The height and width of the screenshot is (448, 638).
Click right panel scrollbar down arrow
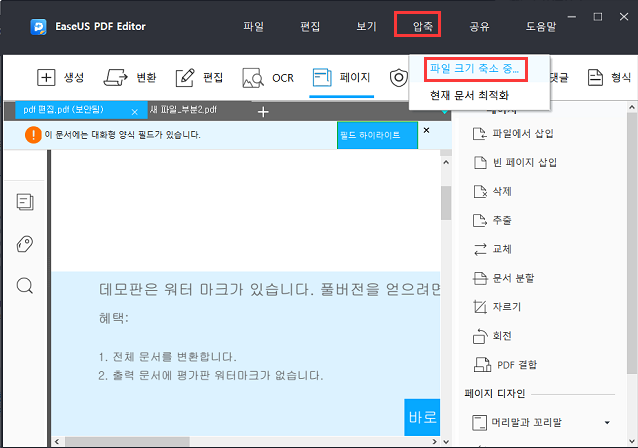click(x=632, y=441)
